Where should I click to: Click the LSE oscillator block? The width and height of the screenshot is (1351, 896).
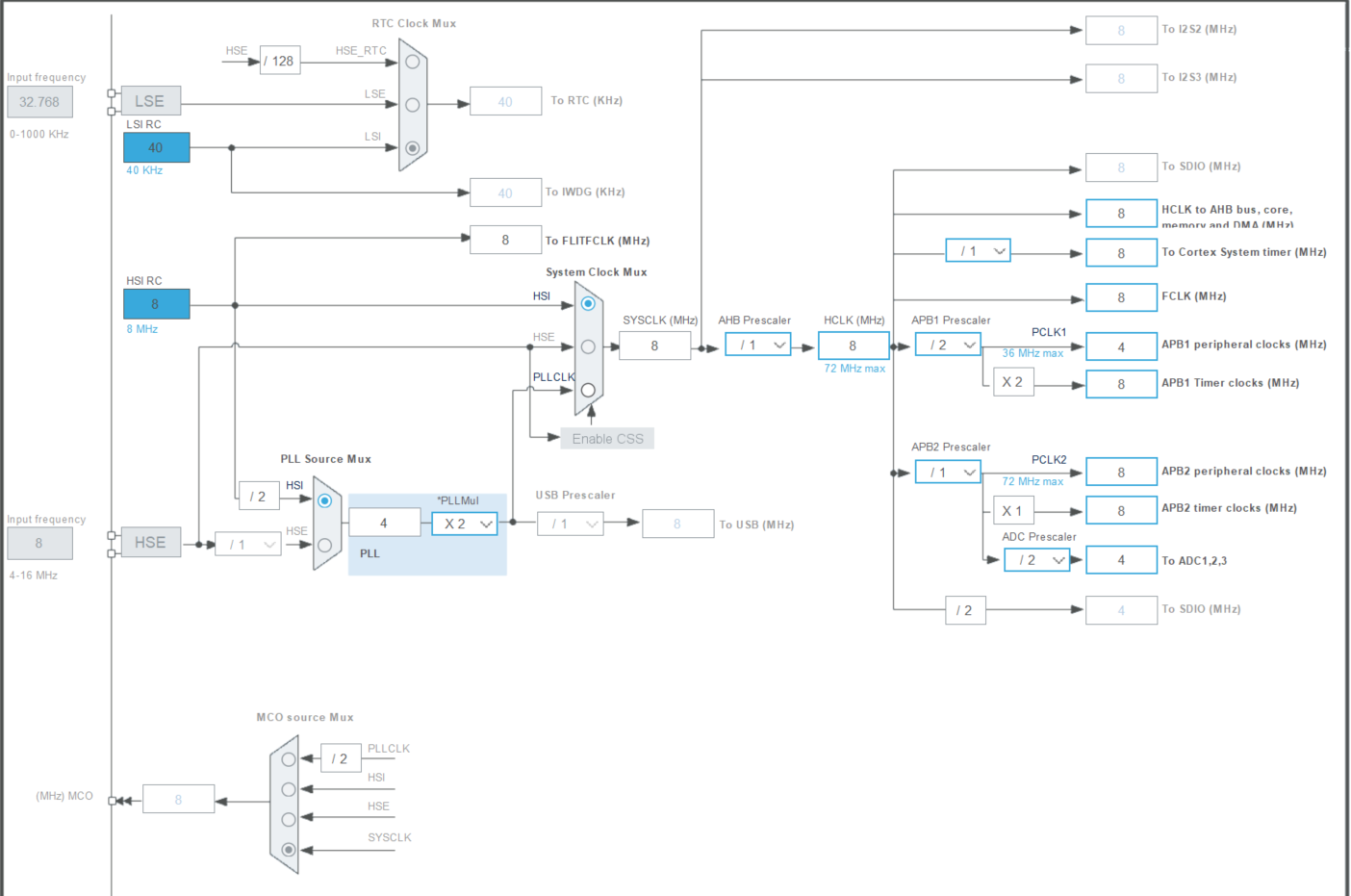151,100
